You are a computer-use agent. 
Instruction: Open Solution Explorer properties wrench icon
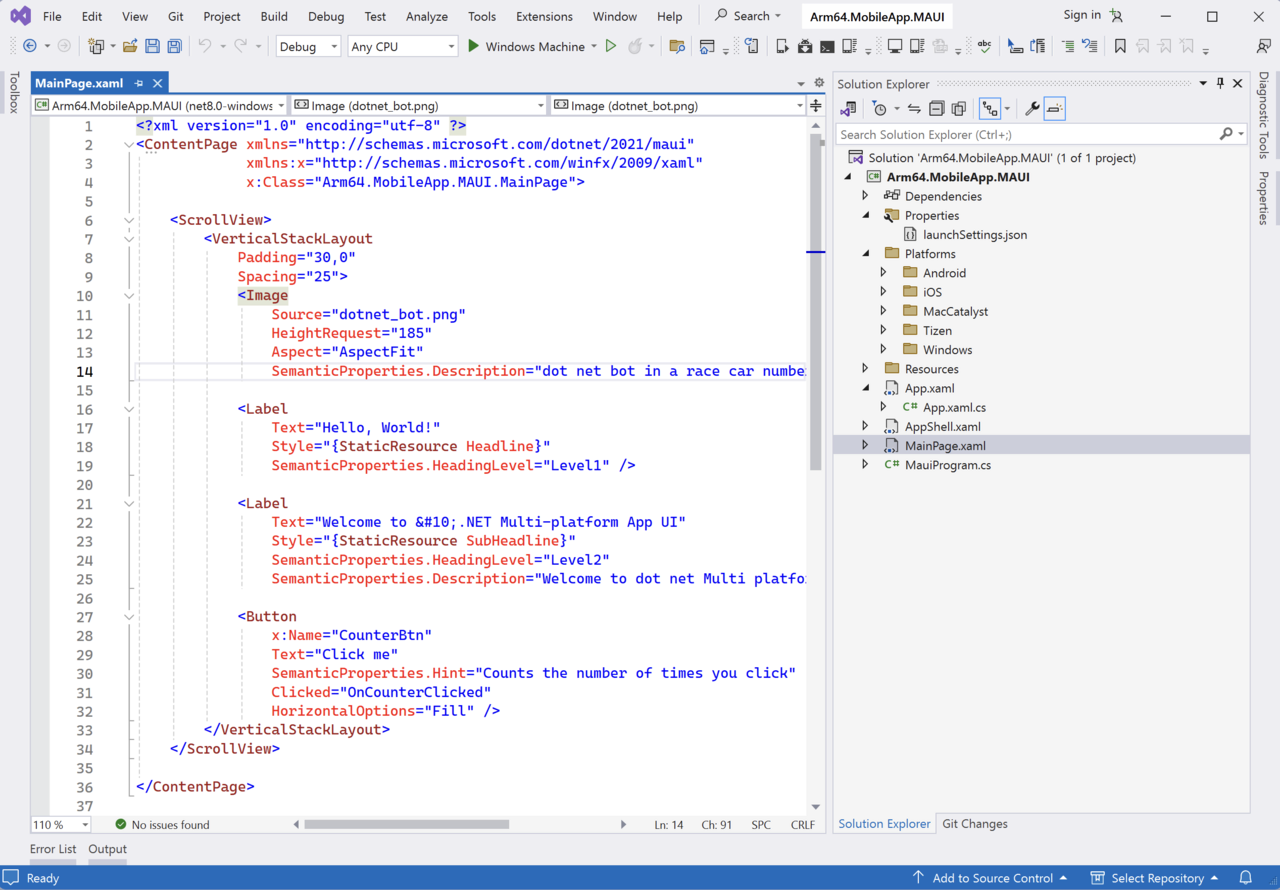(1032, 109)
